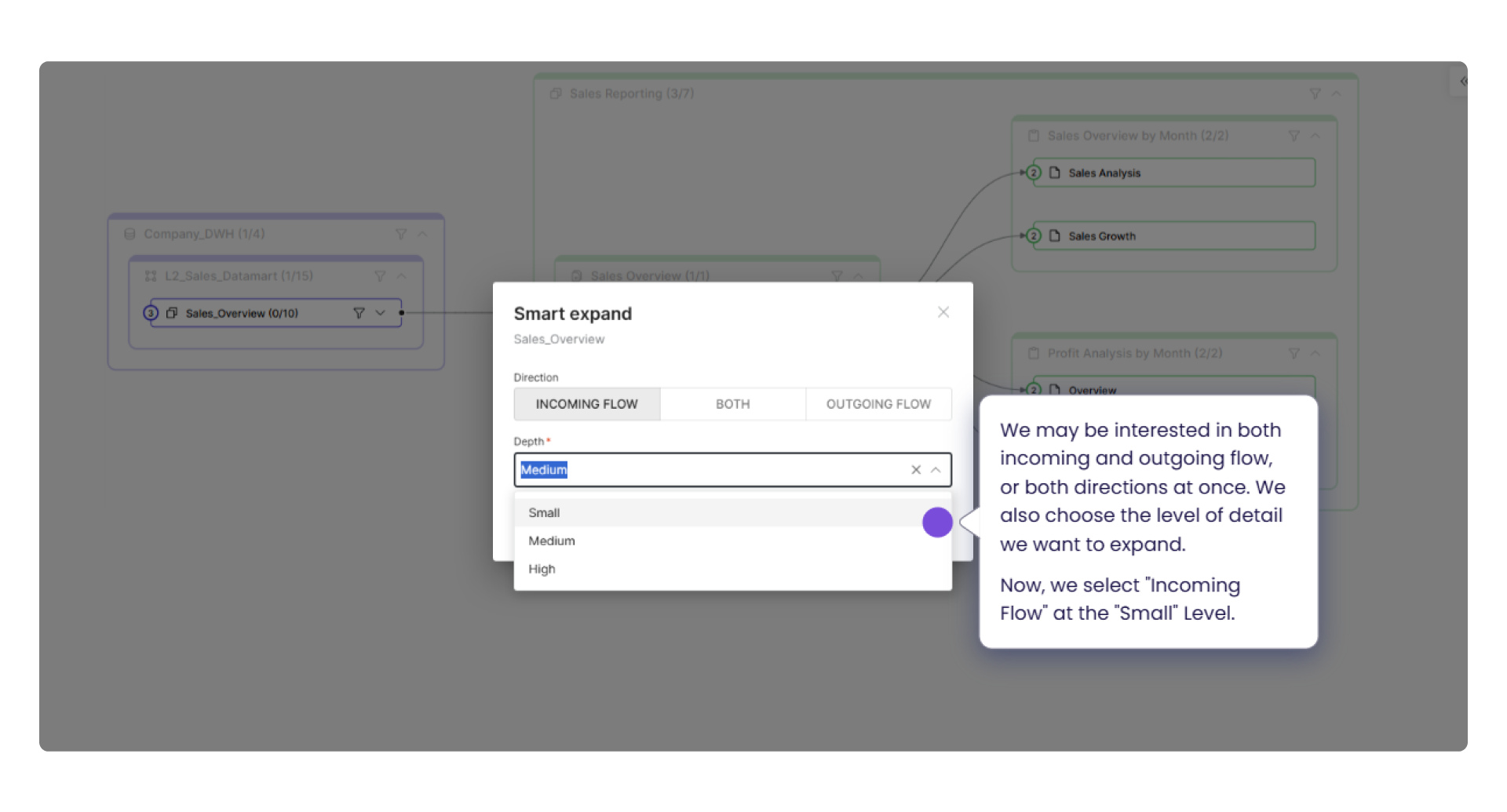Select the INCOMING FLOW direction option
This screenshot has width=1507, height=812.
coord(586,404)
